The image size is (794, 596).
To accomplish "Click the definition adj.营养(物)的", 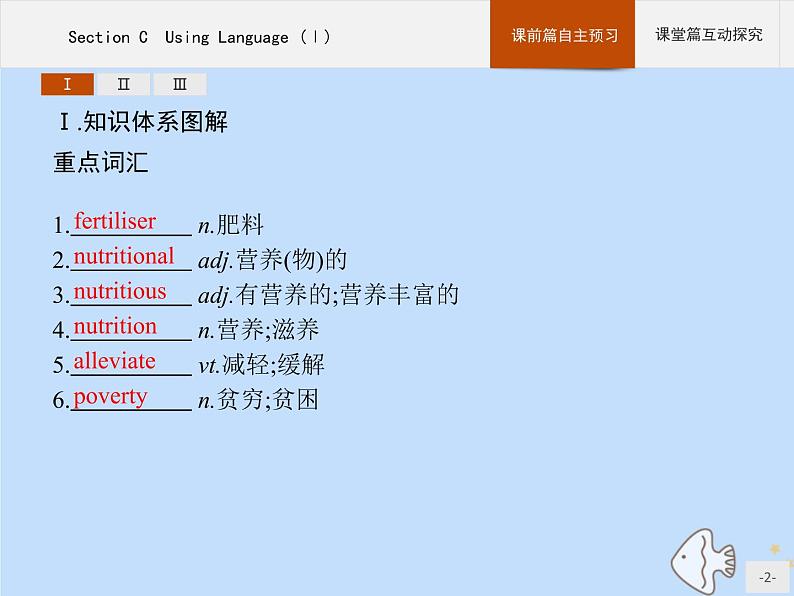I will [x=272, y=260].
